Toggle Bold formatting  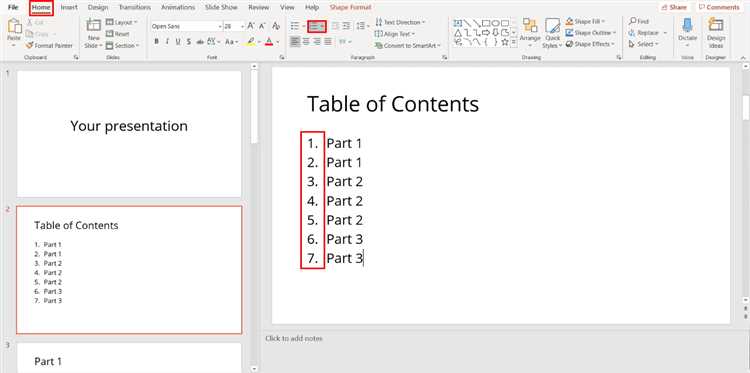pos(156,42)
